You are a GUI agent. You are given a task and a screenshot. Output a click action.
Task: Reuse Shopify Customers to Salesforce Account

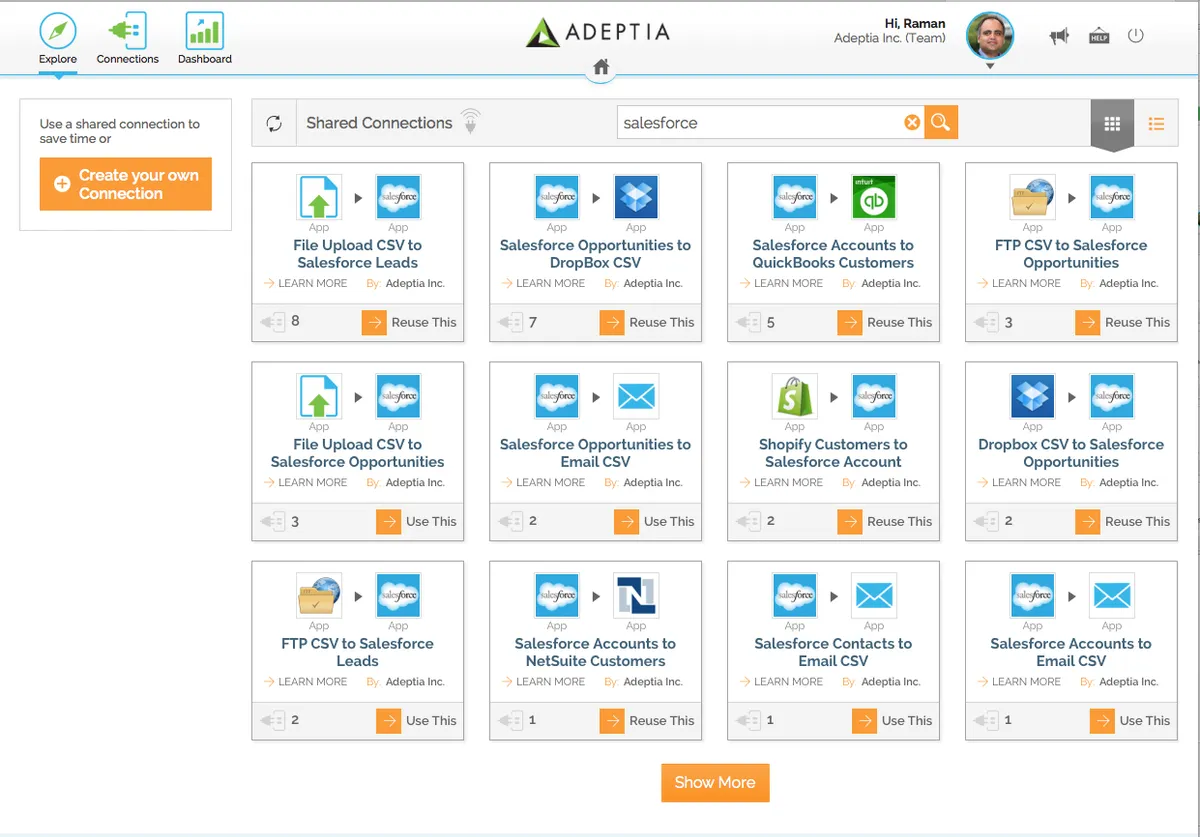(885, 521)
